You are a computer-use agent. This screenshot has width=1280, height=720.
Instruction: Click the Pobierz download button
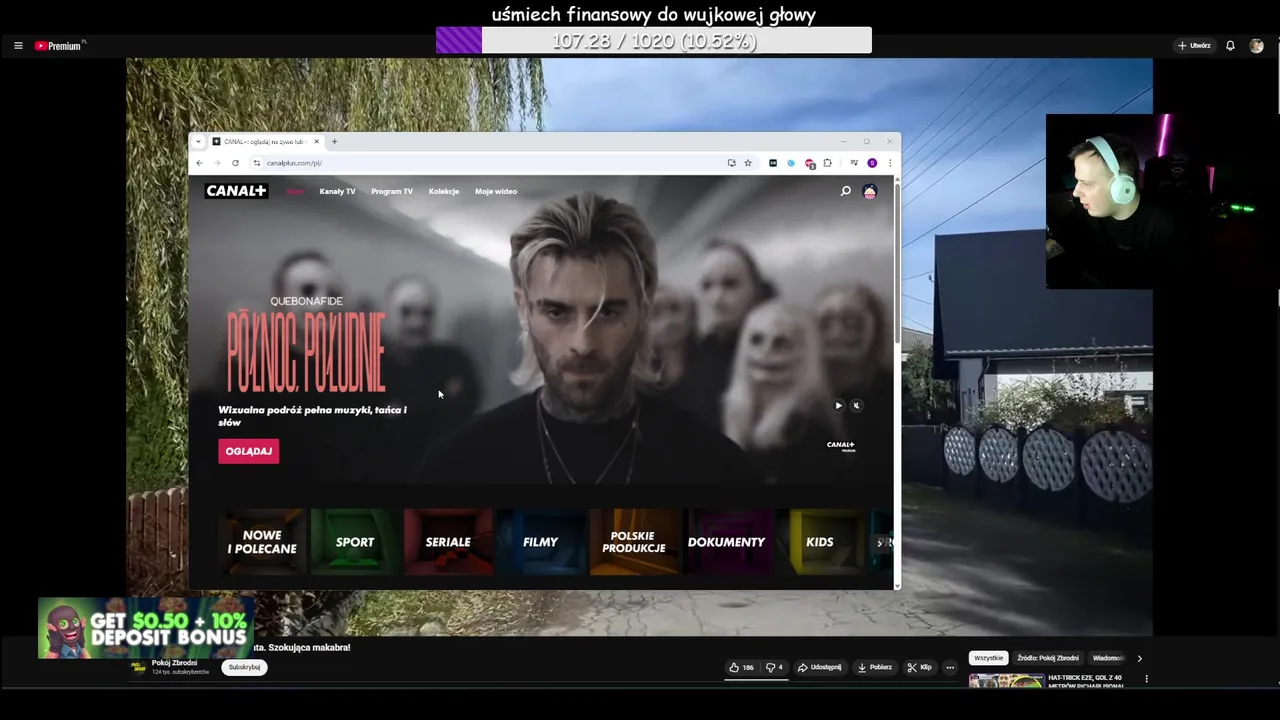tap(874, 667)
